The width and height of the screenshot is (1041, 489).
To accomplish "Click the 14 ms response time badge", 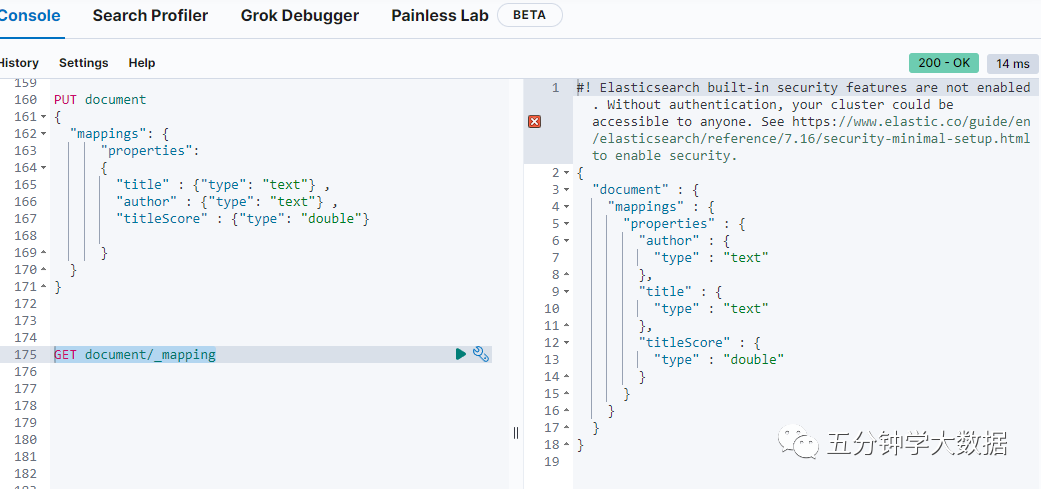I will [1012, 63].
